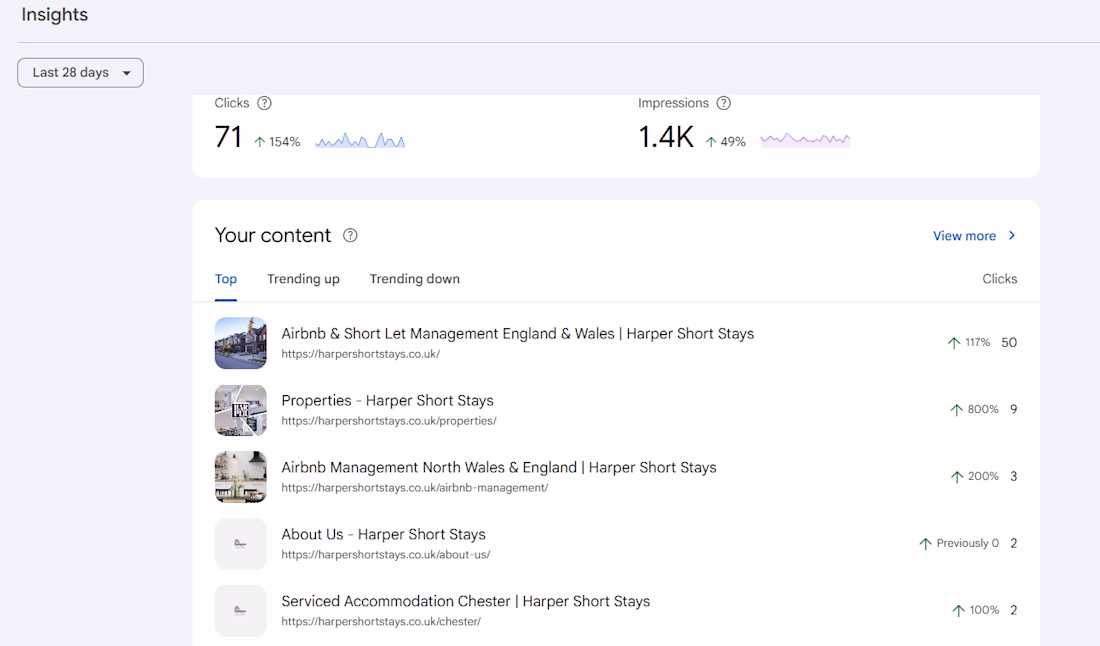Click the Chester page placeholder thumbnail
Screen dimensions: 1100x646
tap(241, 611)
